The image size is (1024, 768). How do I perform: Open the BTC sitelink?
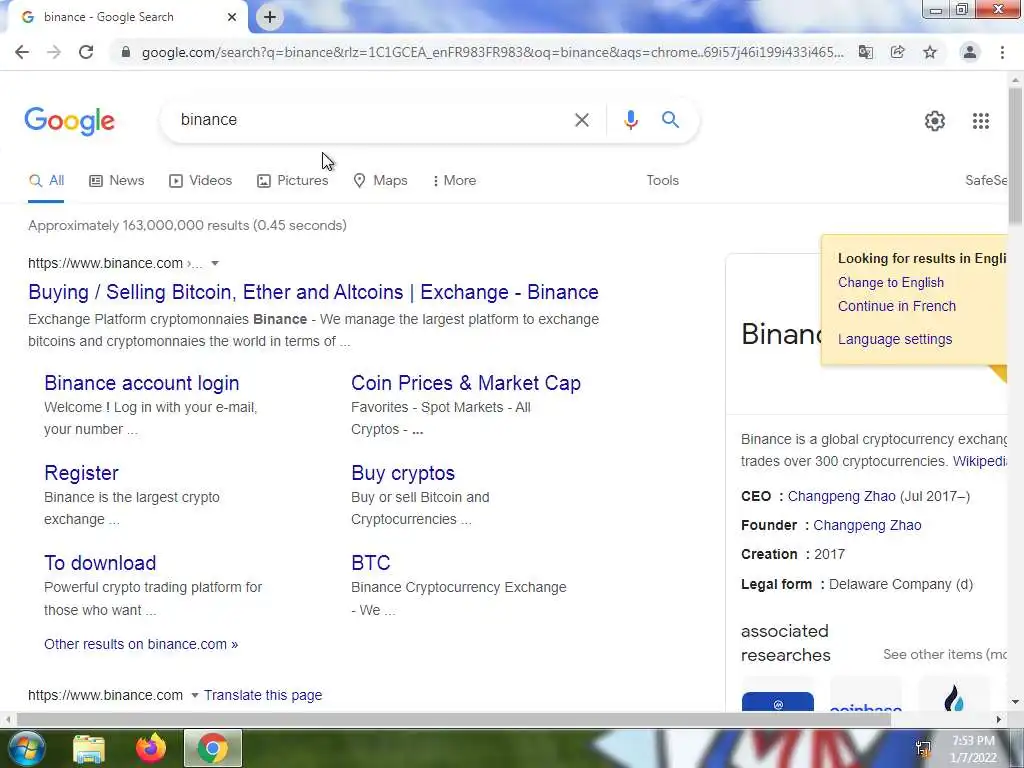click(x=371, y=563)
